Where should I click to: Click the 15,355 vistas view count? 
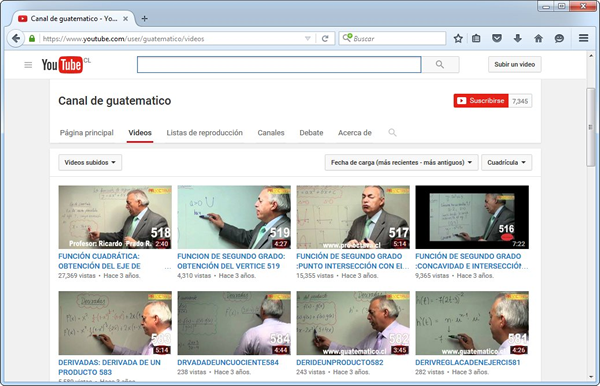(315, 275)
